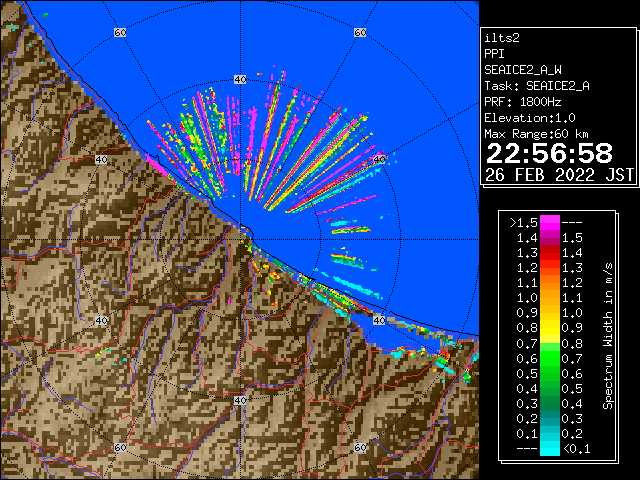Click the ">1.5" legend label
Viewport: 640px width, 480px height.
point(524,223)
